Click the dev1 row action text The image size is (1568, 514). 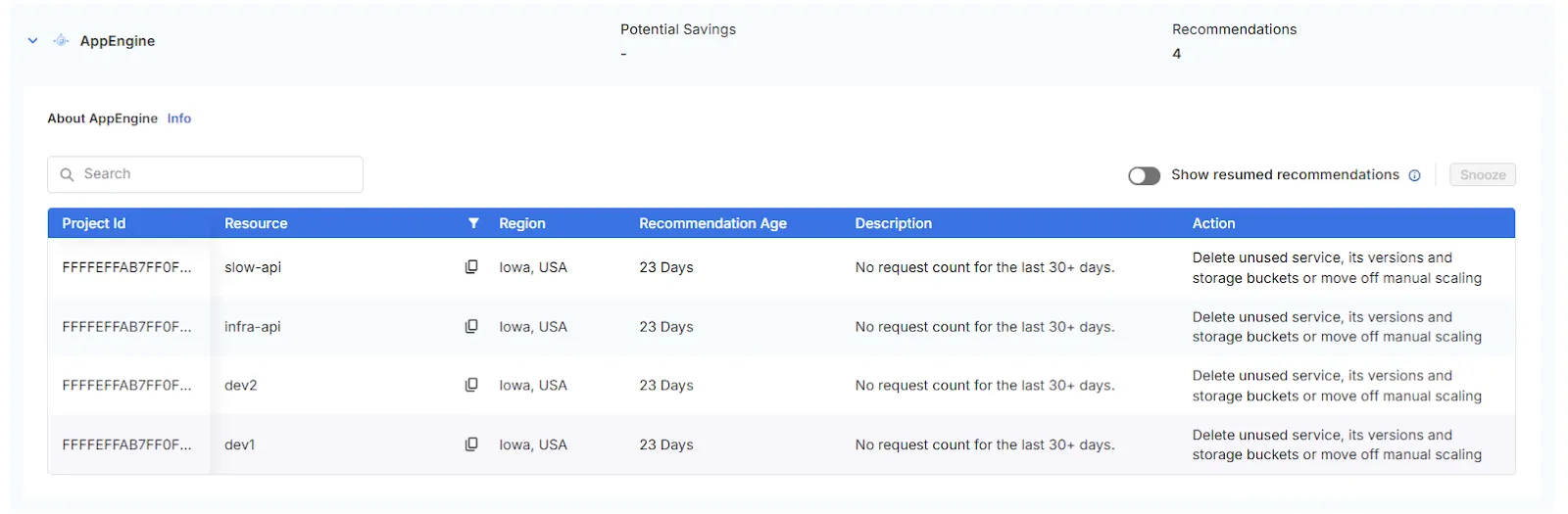1336,444
